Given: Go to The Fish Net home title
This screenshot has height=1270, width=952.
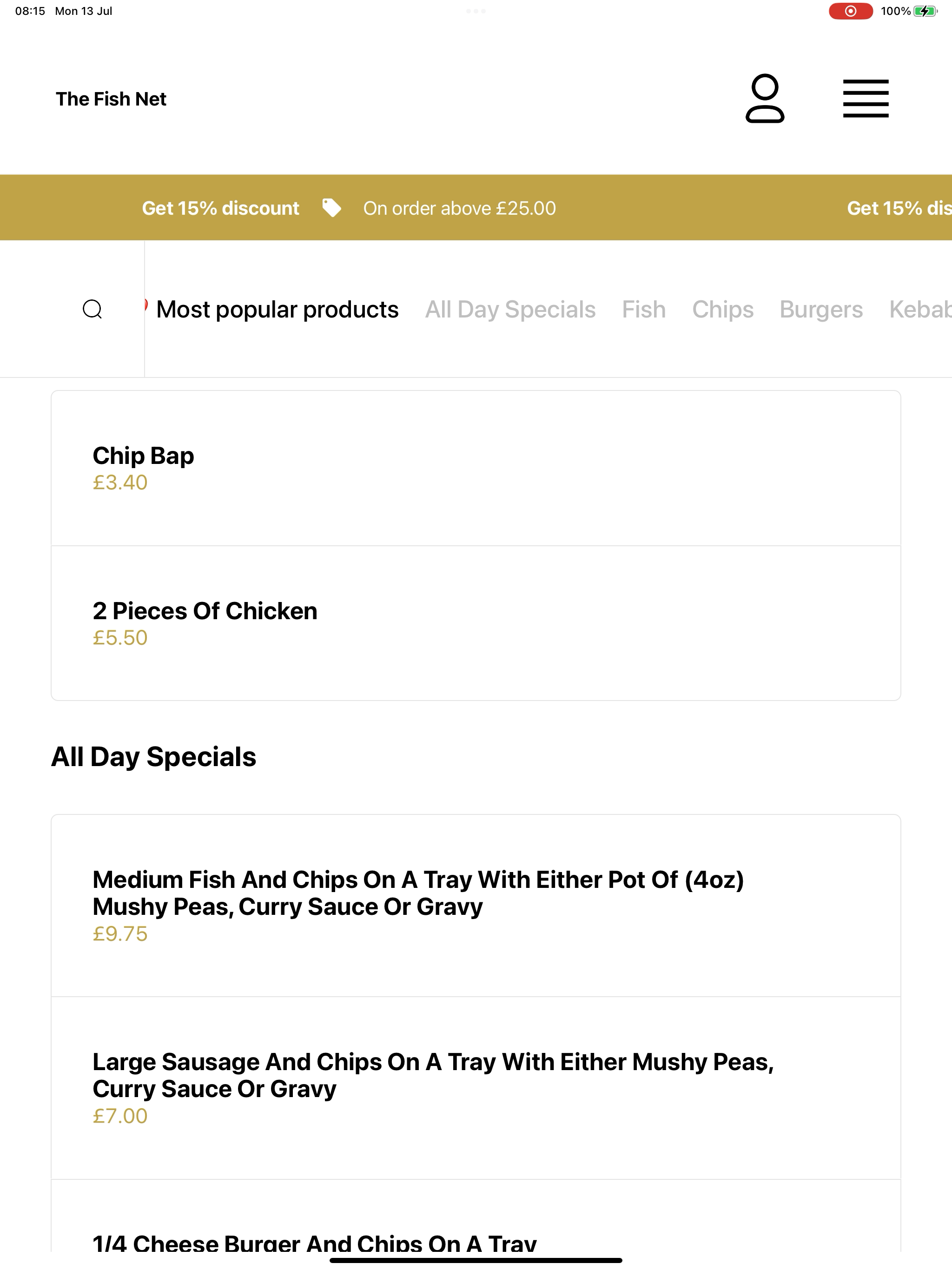Looking at the screenshot, I should pyautogui.click(x=111, y=99).
